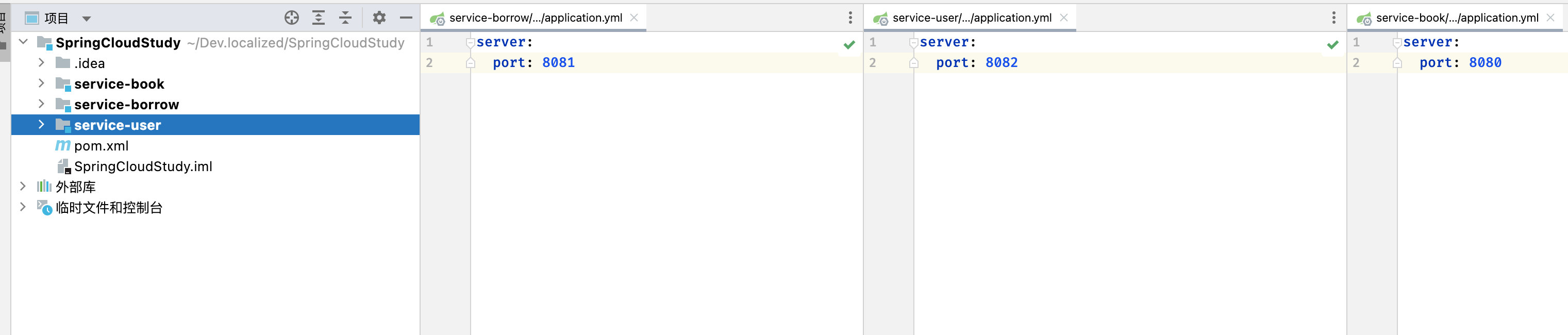Screen dimensions: 1568x335
Task: Switch to service-borrow application.yml tab
Action: [535, 18]
